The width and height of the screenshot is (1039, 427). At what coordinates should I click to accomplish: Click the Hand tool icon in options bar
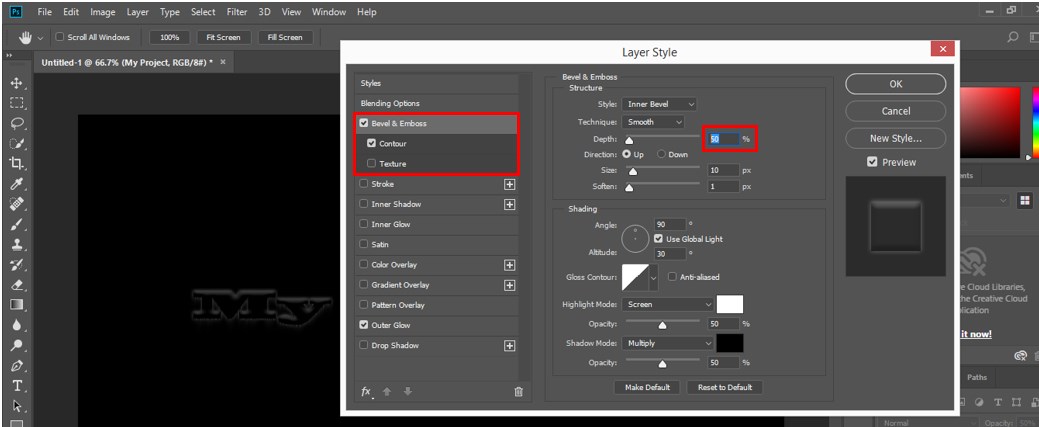(x=26, y=38)
